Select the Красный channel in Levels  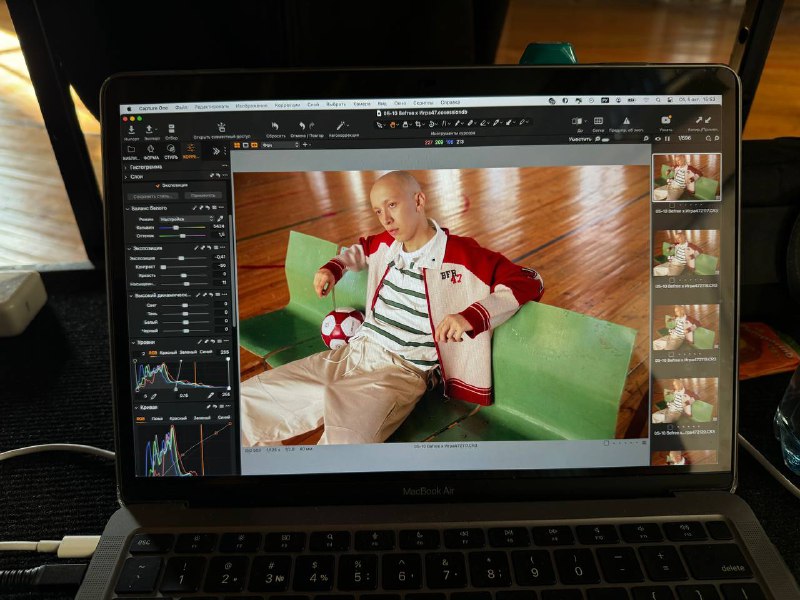(x=168, y=353)
